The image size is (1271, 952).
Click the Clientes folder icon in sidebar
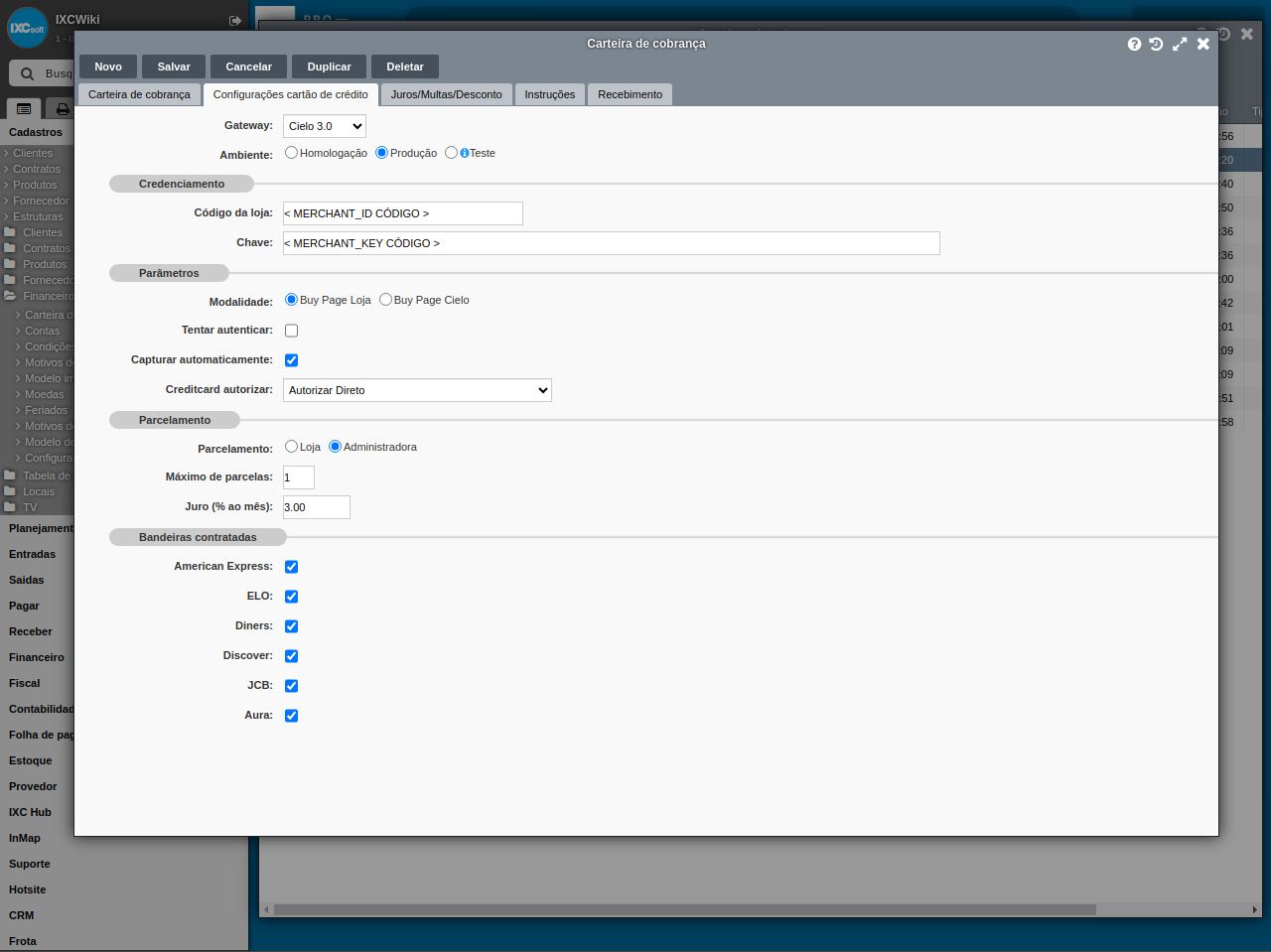[10, 232]
